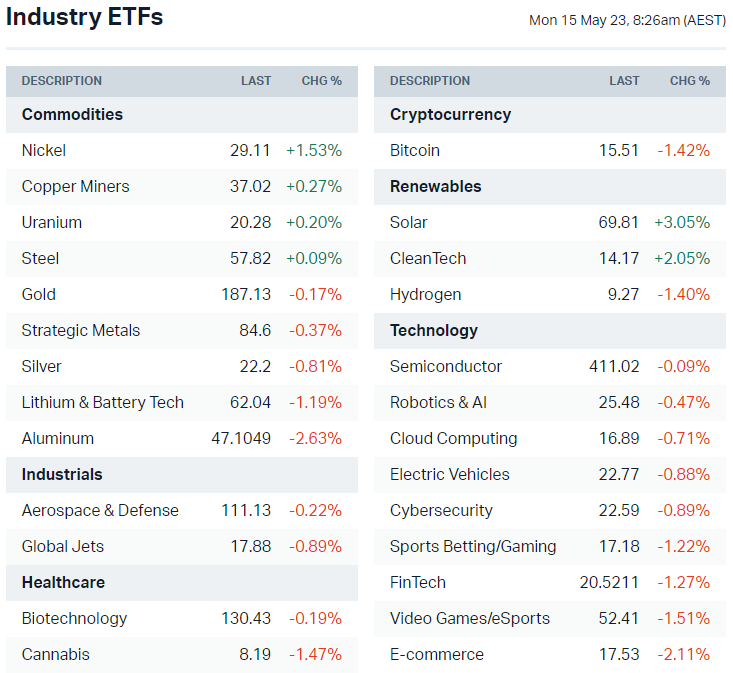The height and width of the screenshot is (673, 733).
Task: Select the Uranium ETF row
Action: (52, 222)
